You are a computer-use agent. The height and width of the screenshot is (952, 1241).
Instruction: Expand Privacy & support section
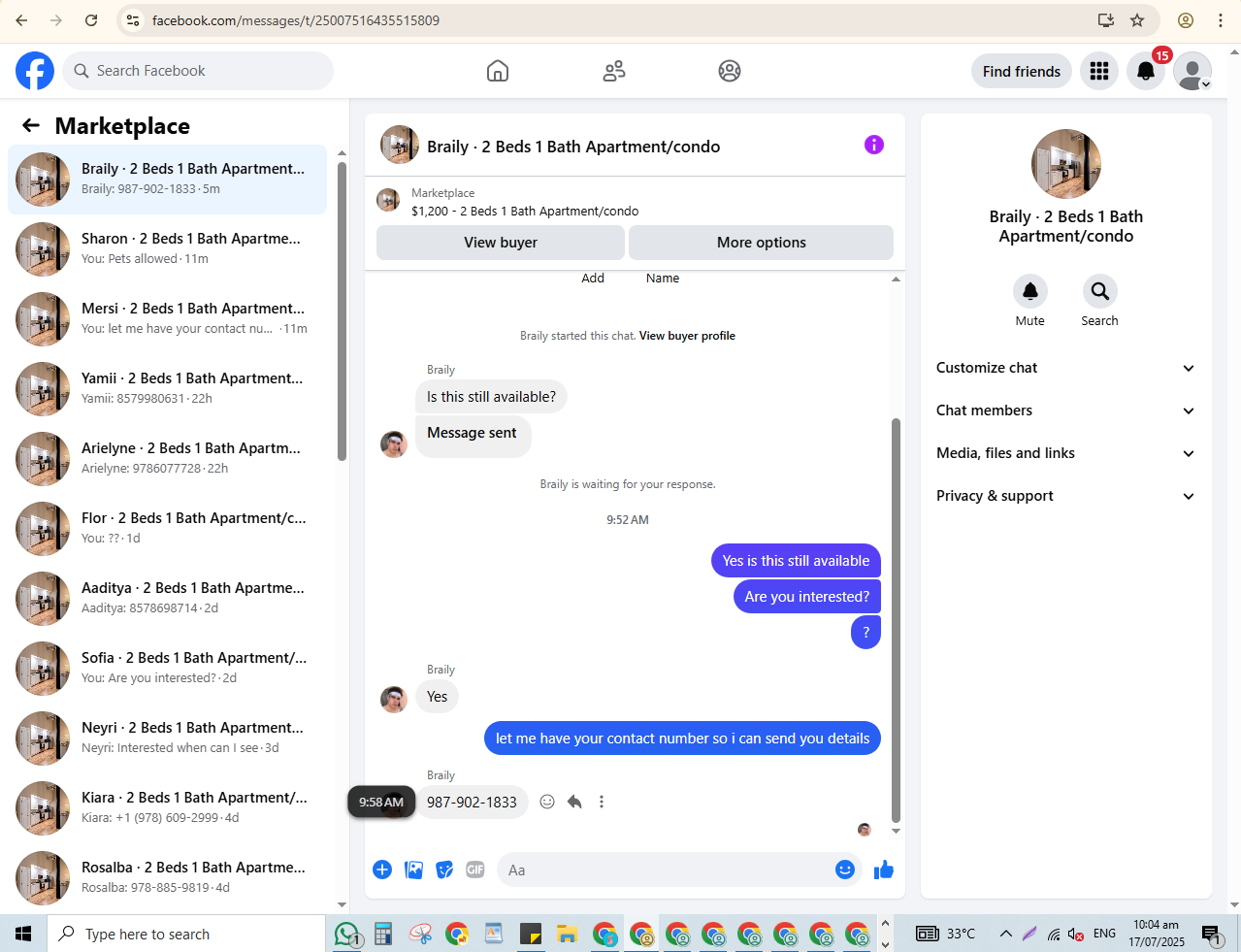1065,496
